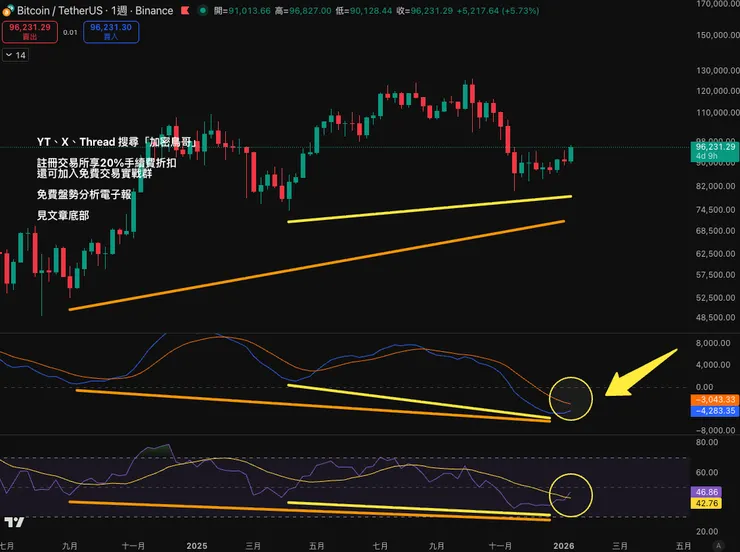740x552 pixels.
Task: Click the green 96,231.29 current price label
Action: coord(715,151)
